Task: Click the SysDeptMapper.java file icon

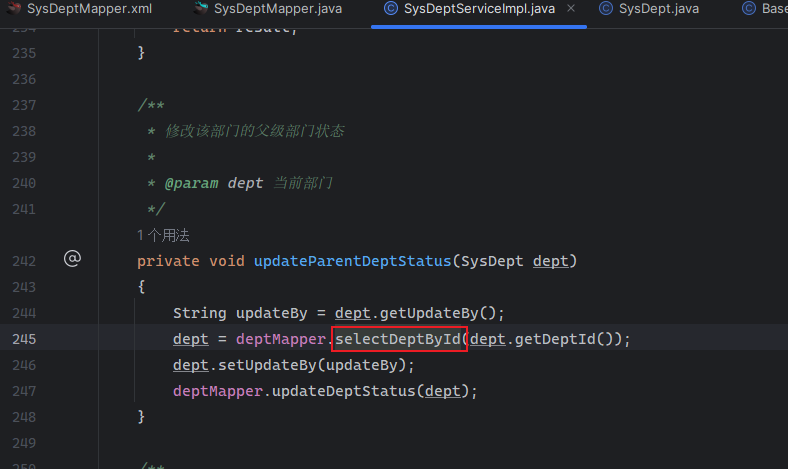Action: 201,9
